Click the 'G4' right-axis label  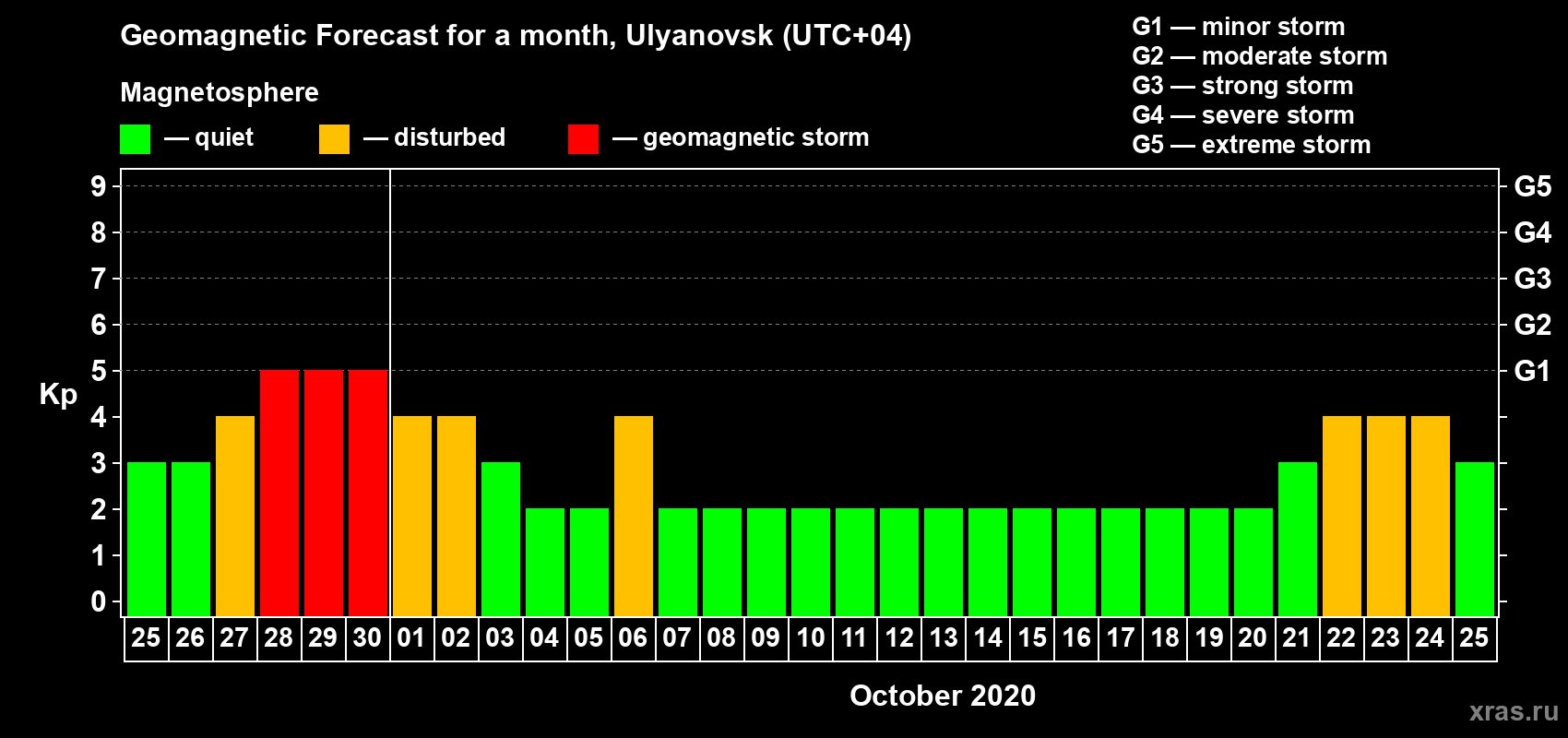tap(1533, 232)
